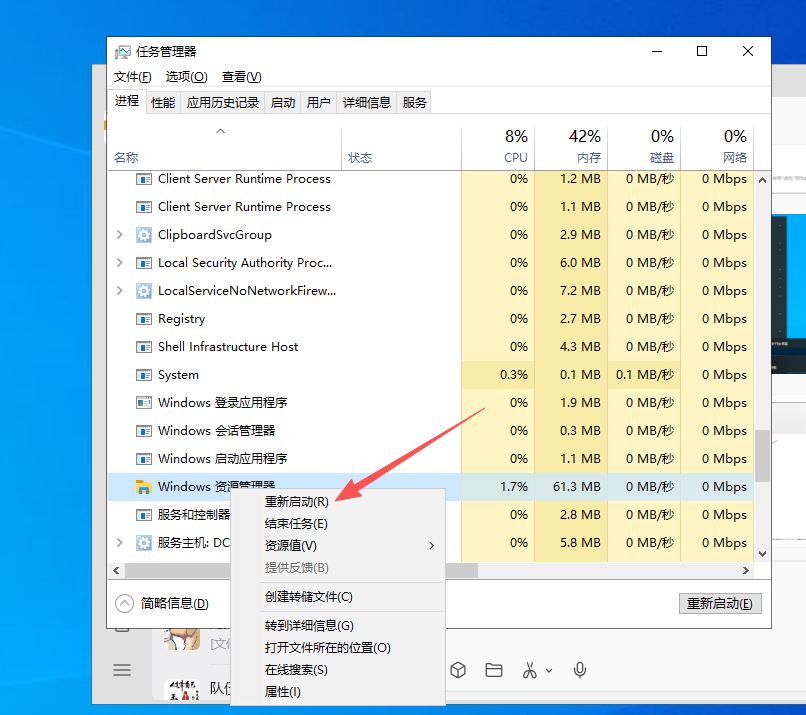Click ClipboardSvcGroup gear icon
The image size is (806, 715).
tap(143, 235)
